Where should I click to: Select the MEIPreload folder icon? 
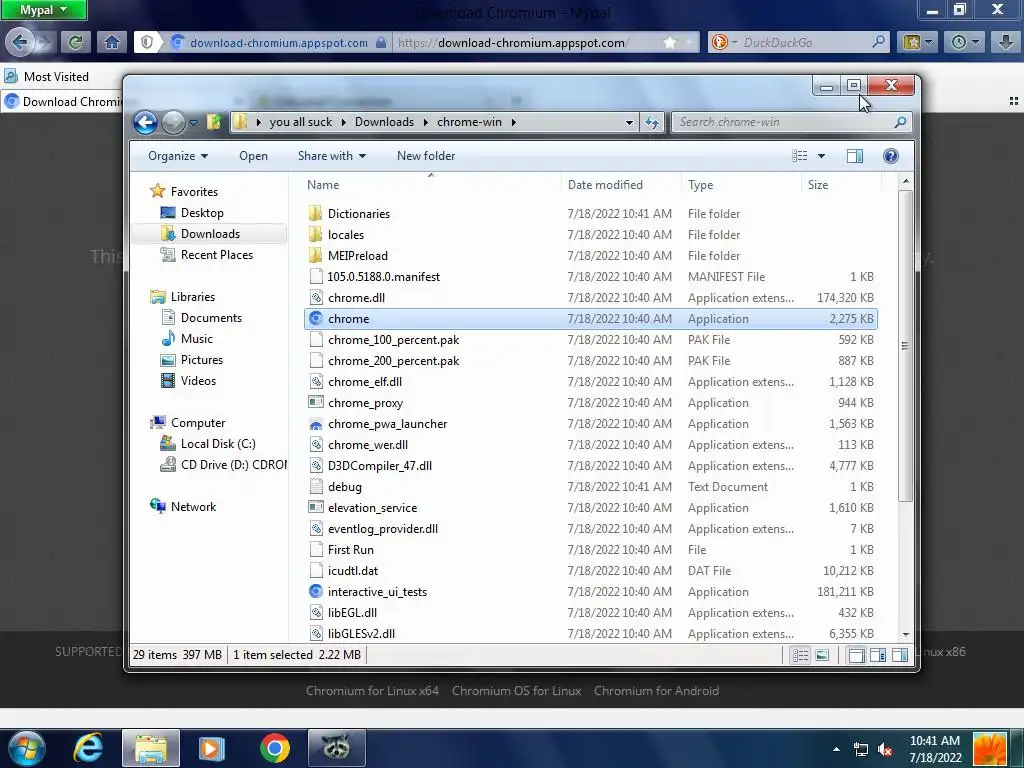coord(315,255)
